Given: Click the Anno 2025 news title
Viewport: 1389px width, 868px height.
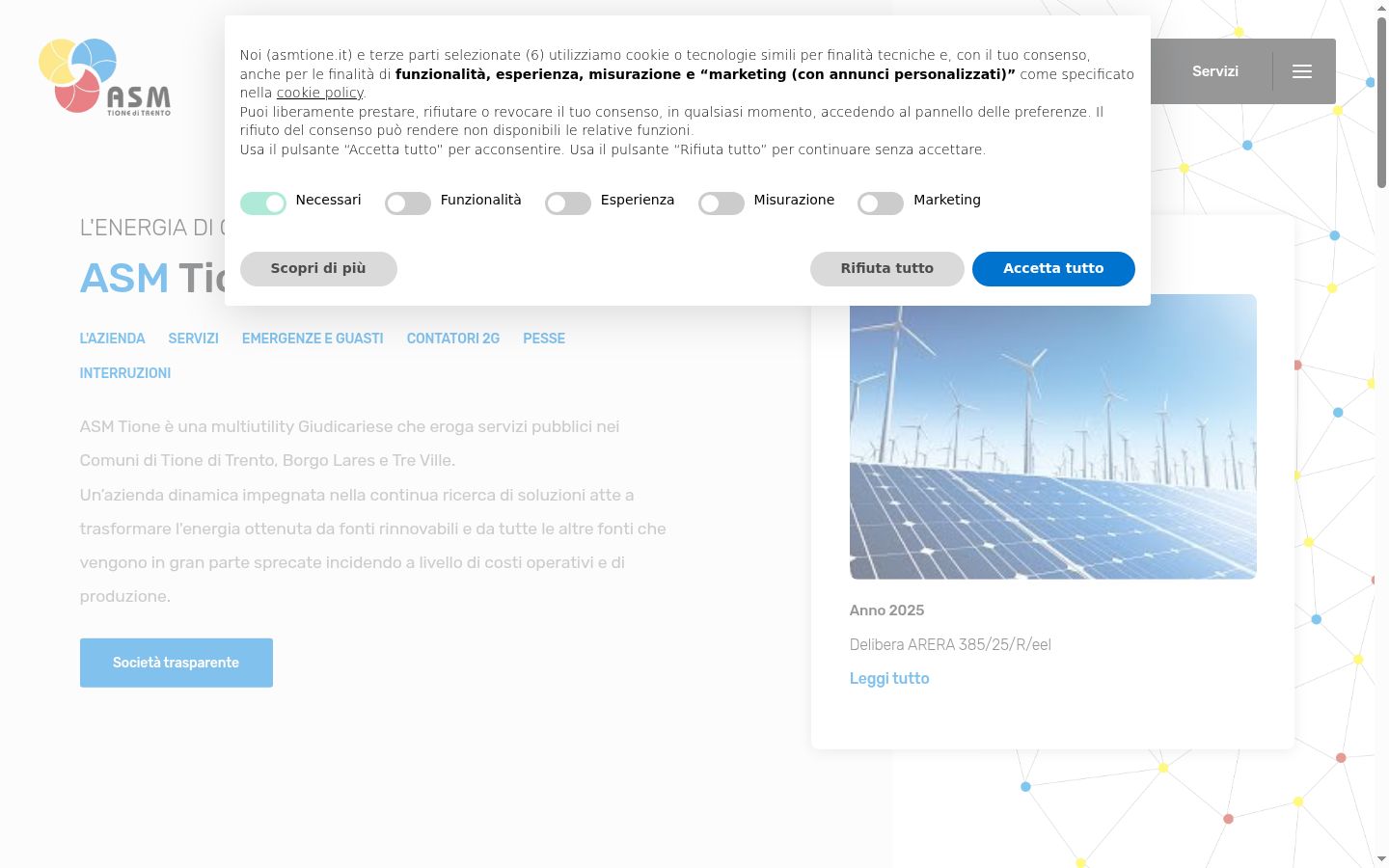Looking at the screenshot, I should pyautogui.click(x=886, y=610).
